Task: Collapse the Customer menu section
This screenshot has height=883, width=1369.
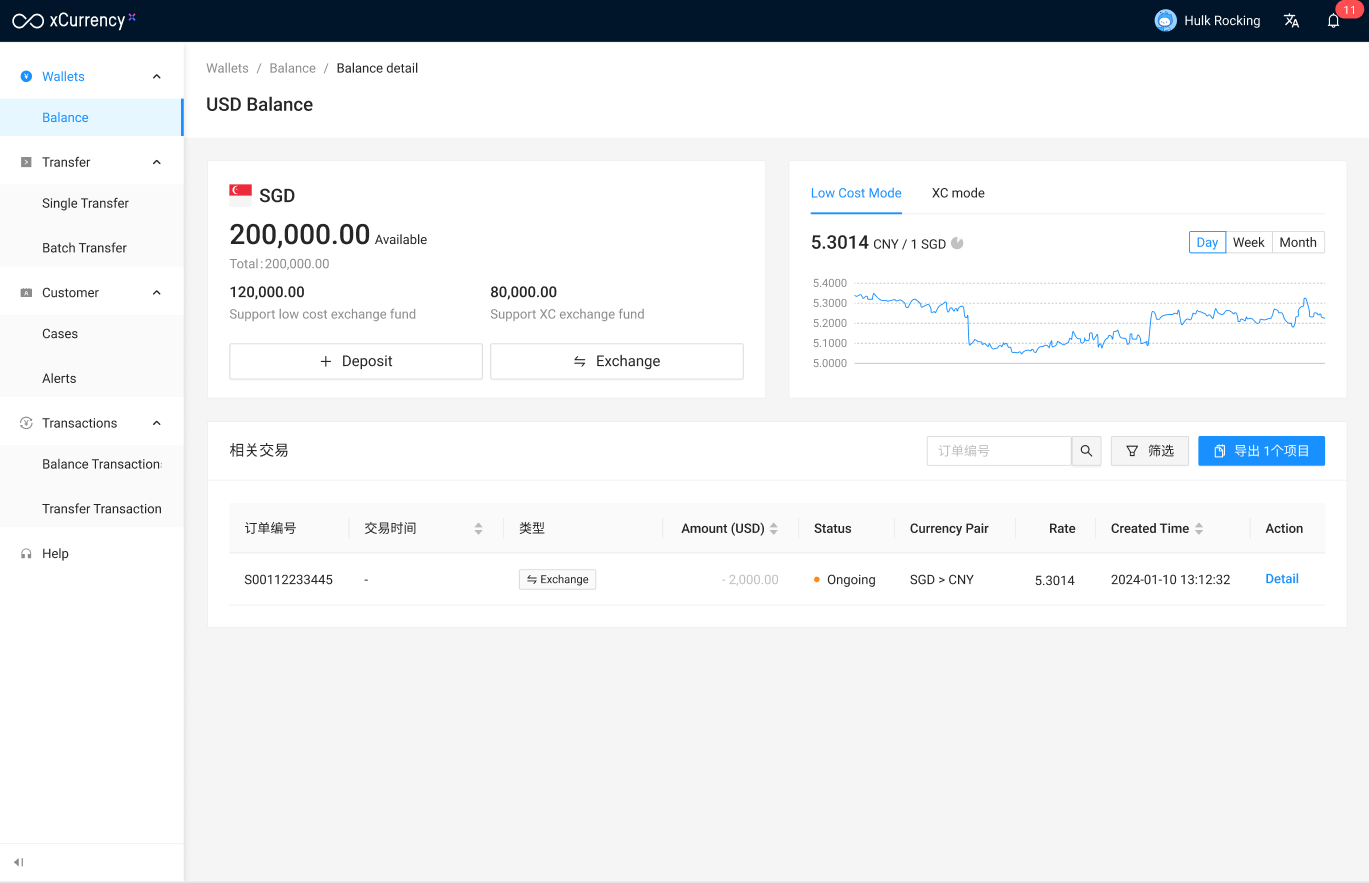Action: (157, 293)
